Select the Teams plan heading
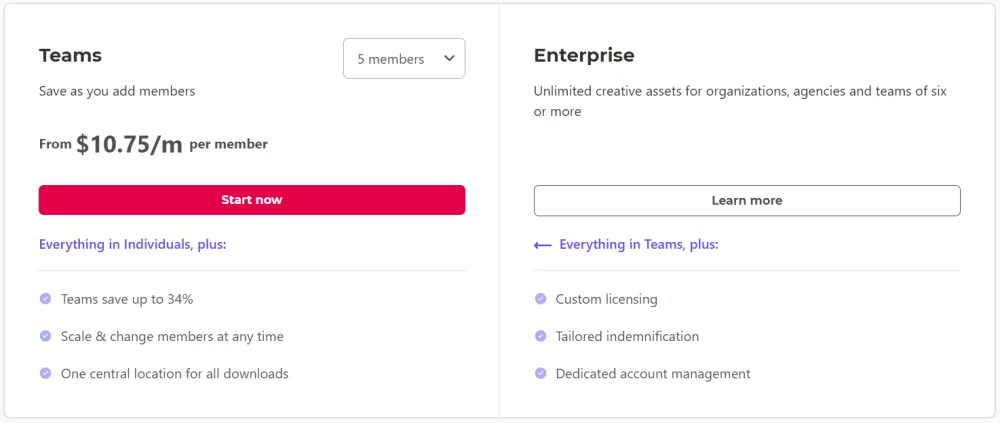This screenshot has width=1000, height=423. coord(70,55)
